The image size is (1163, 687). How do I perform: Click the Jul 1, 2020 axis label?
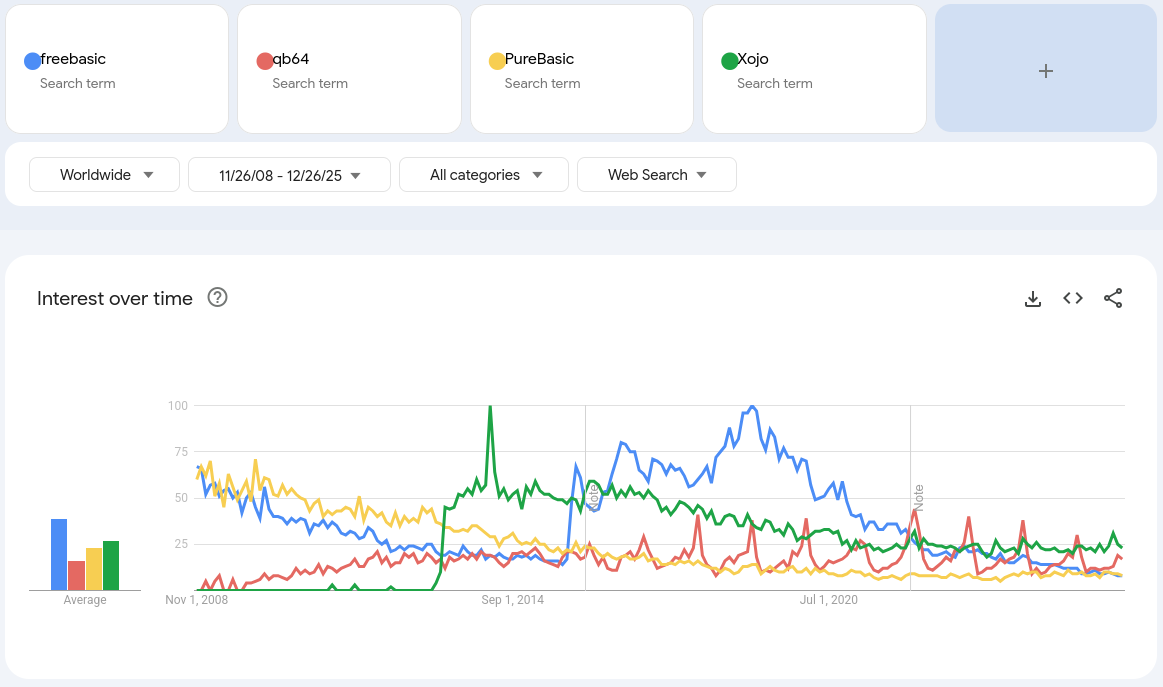click(828, 599)
